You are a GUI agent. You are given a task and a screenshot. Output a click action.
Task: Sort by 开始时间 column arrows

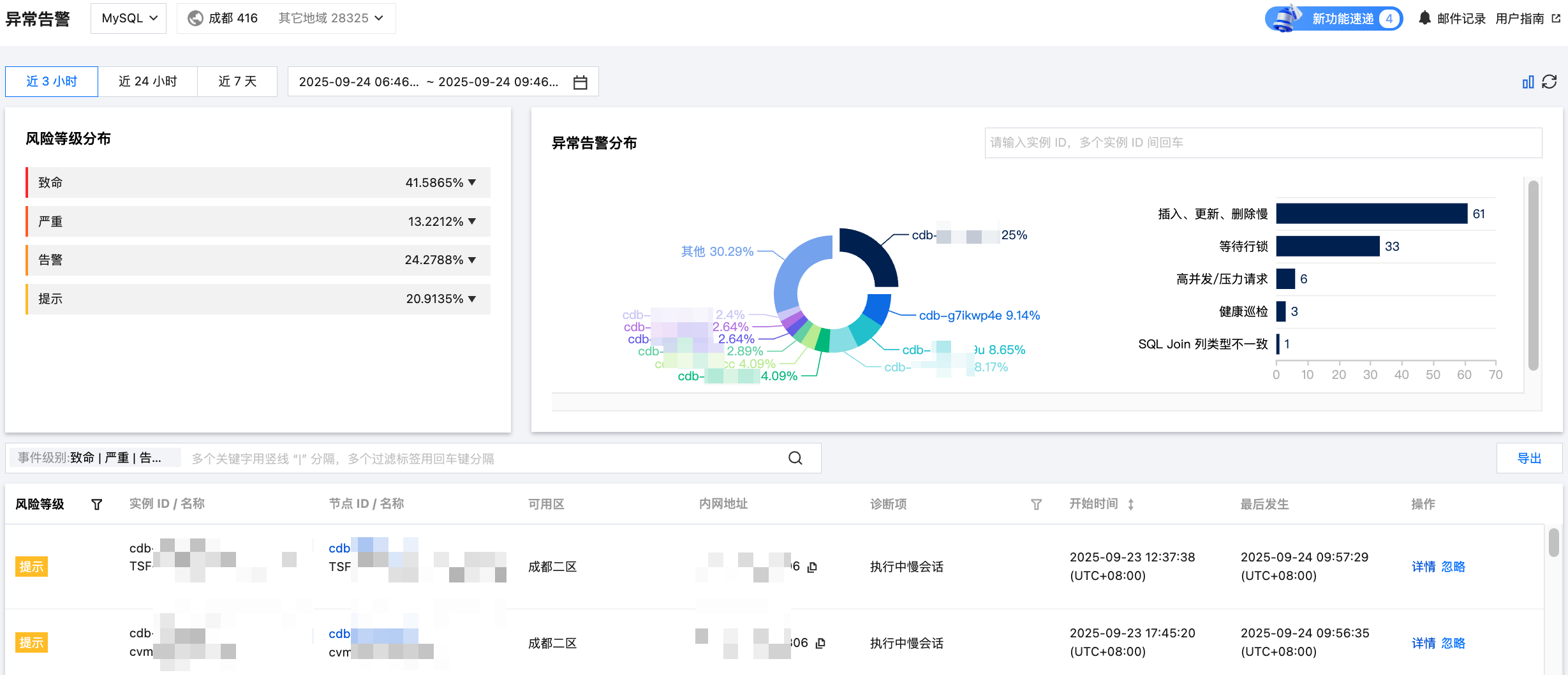1130,505
